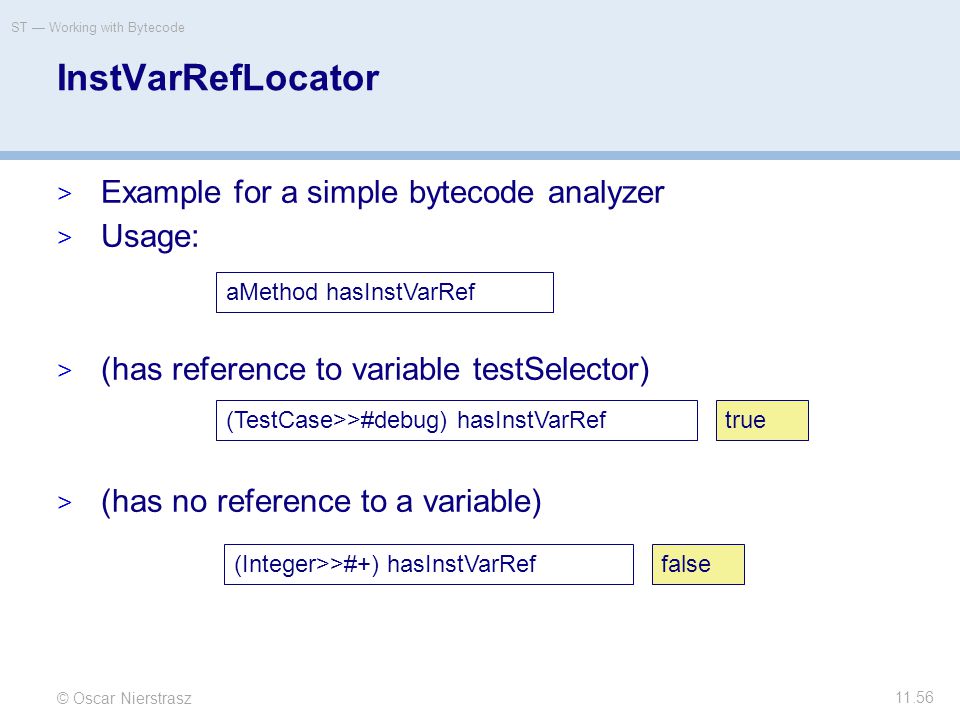960x720 pixels.
Task: Click the InstVarRefLocator slide title
Action: click(x=218, y=78)
